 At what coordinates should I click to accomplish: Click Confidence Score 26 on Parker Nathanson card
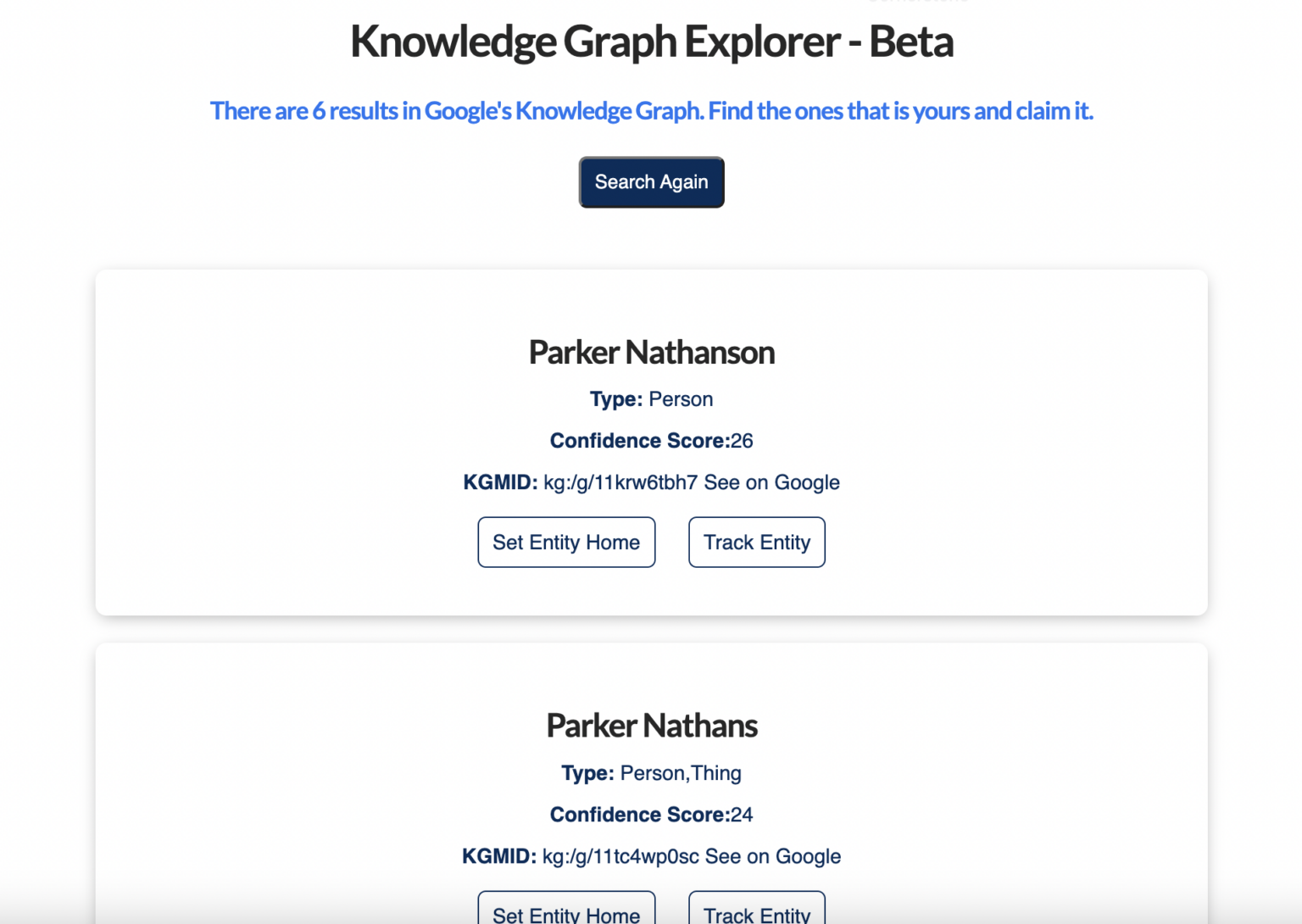[651, 440]
